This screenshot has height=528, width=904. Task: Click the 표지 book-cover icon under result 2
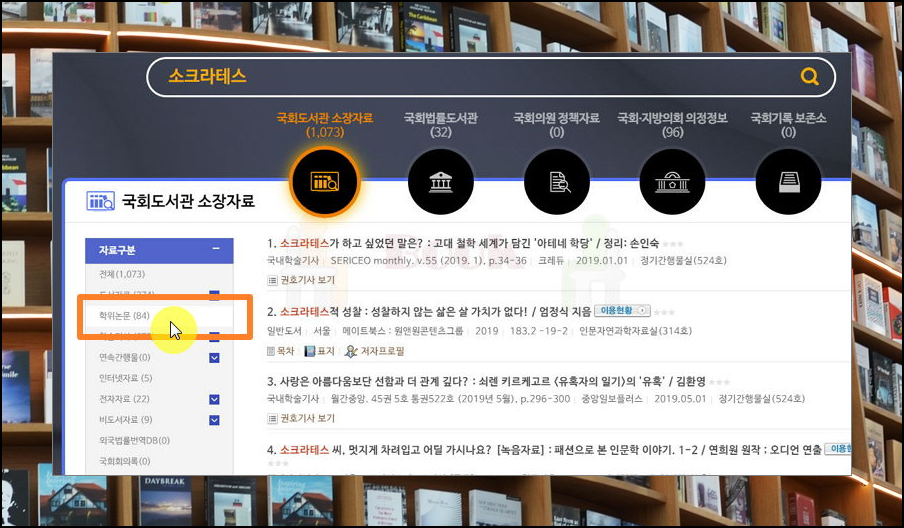[x=310, y=351]
